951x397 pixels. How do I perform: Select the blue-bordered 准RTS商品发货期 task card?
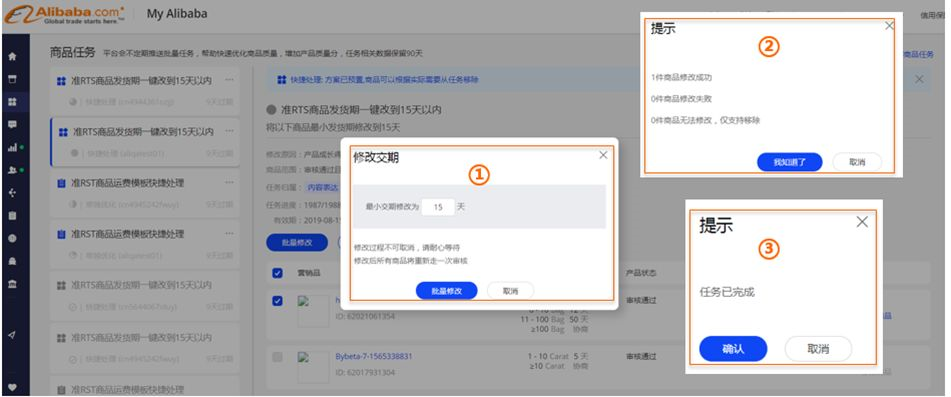click(x=144, y=142)
